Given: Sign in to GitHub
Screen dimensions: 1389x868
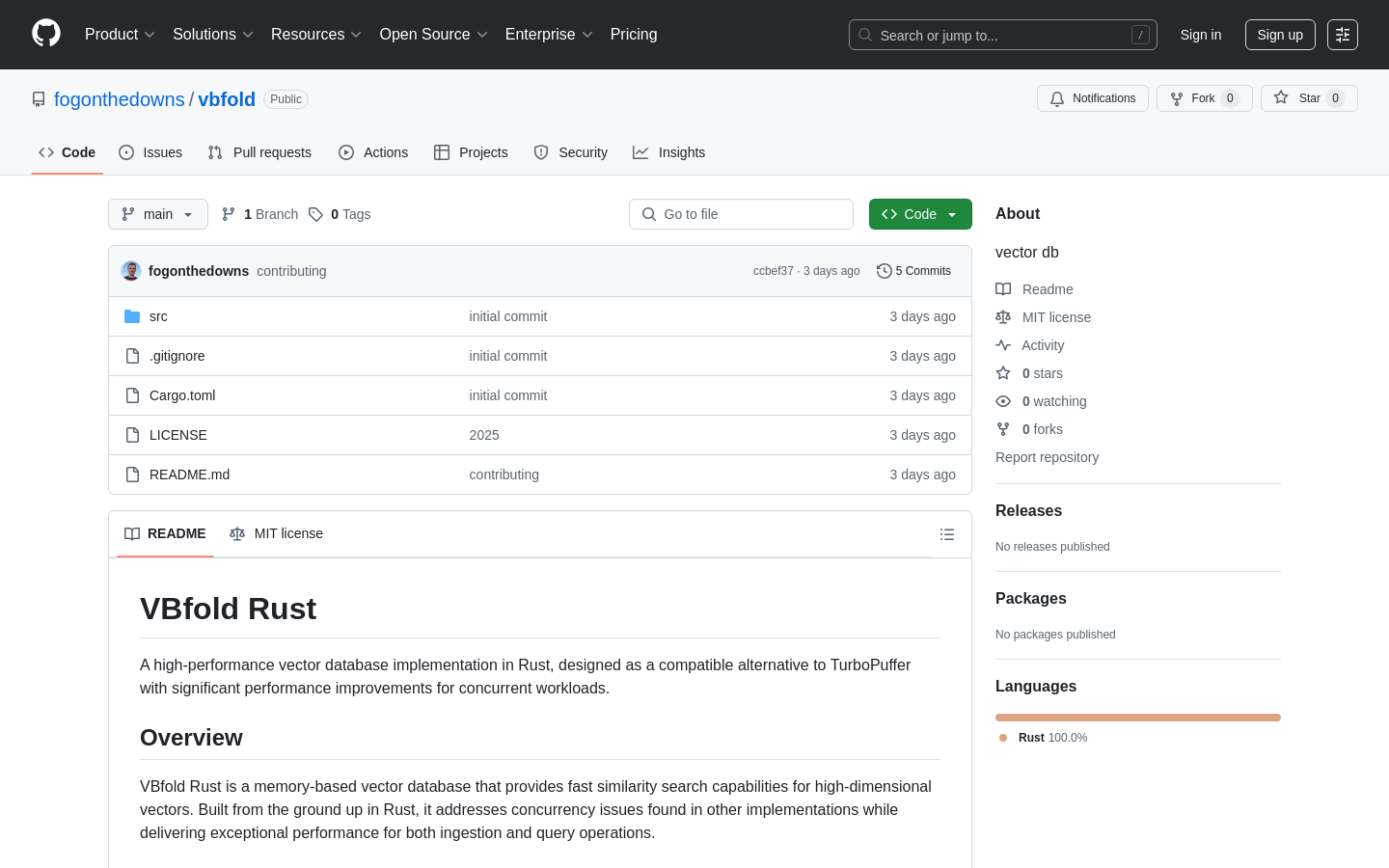Looking at the screenshot, I should click(1201, 35).
